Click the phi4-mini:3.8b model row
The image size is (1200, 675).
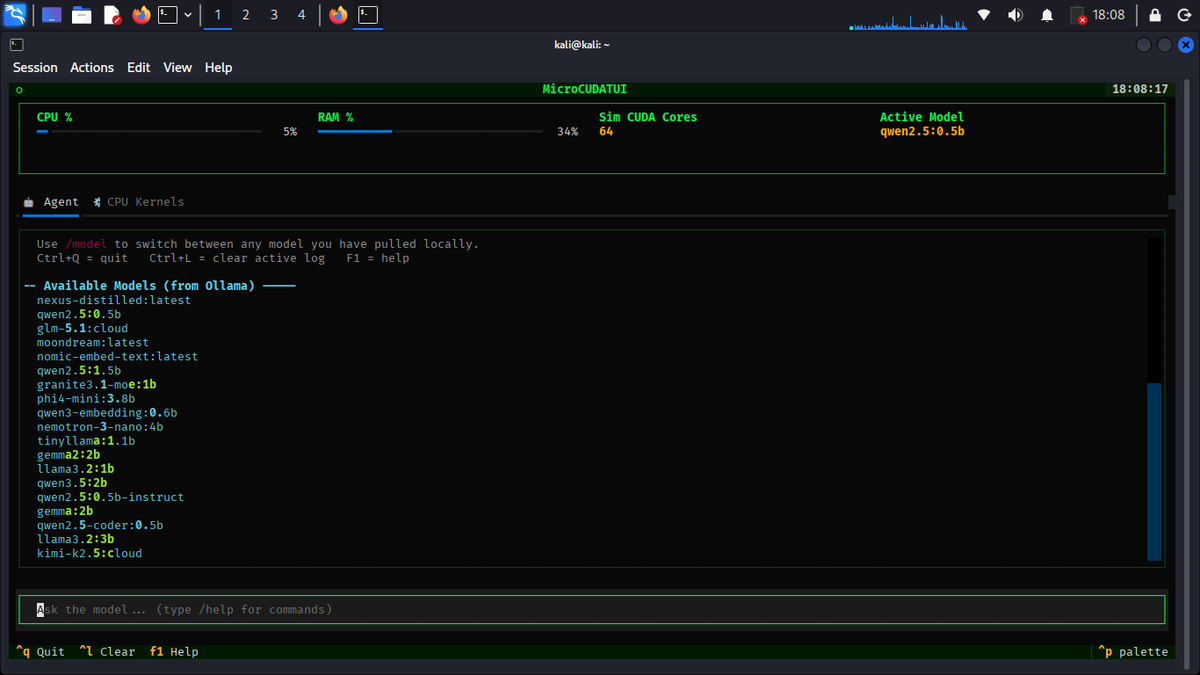[x=86, y=398]
